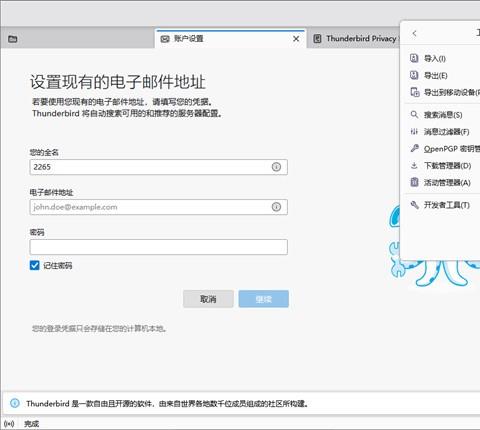The width and height of the screenshot is (480, 430).
Task: Click the 继续 continue button
Action: point(264,299)
